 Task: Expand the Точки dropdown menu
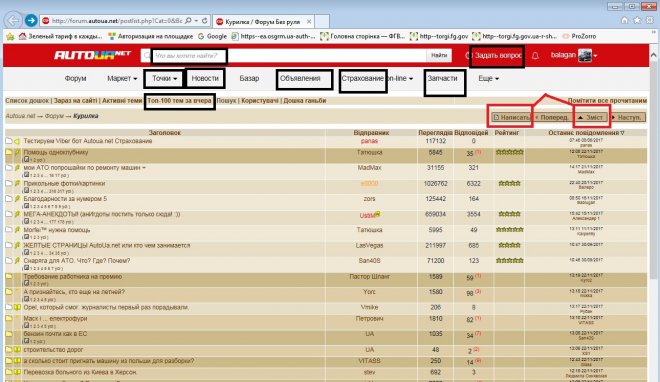pos(164,79)
